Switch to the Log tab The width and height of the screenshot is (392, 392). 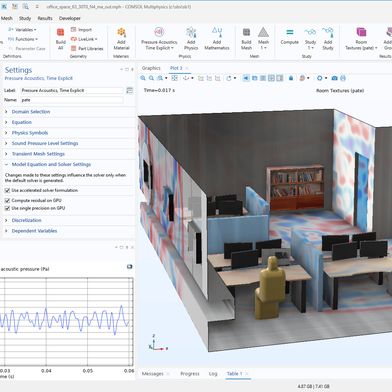coord(213,374)
